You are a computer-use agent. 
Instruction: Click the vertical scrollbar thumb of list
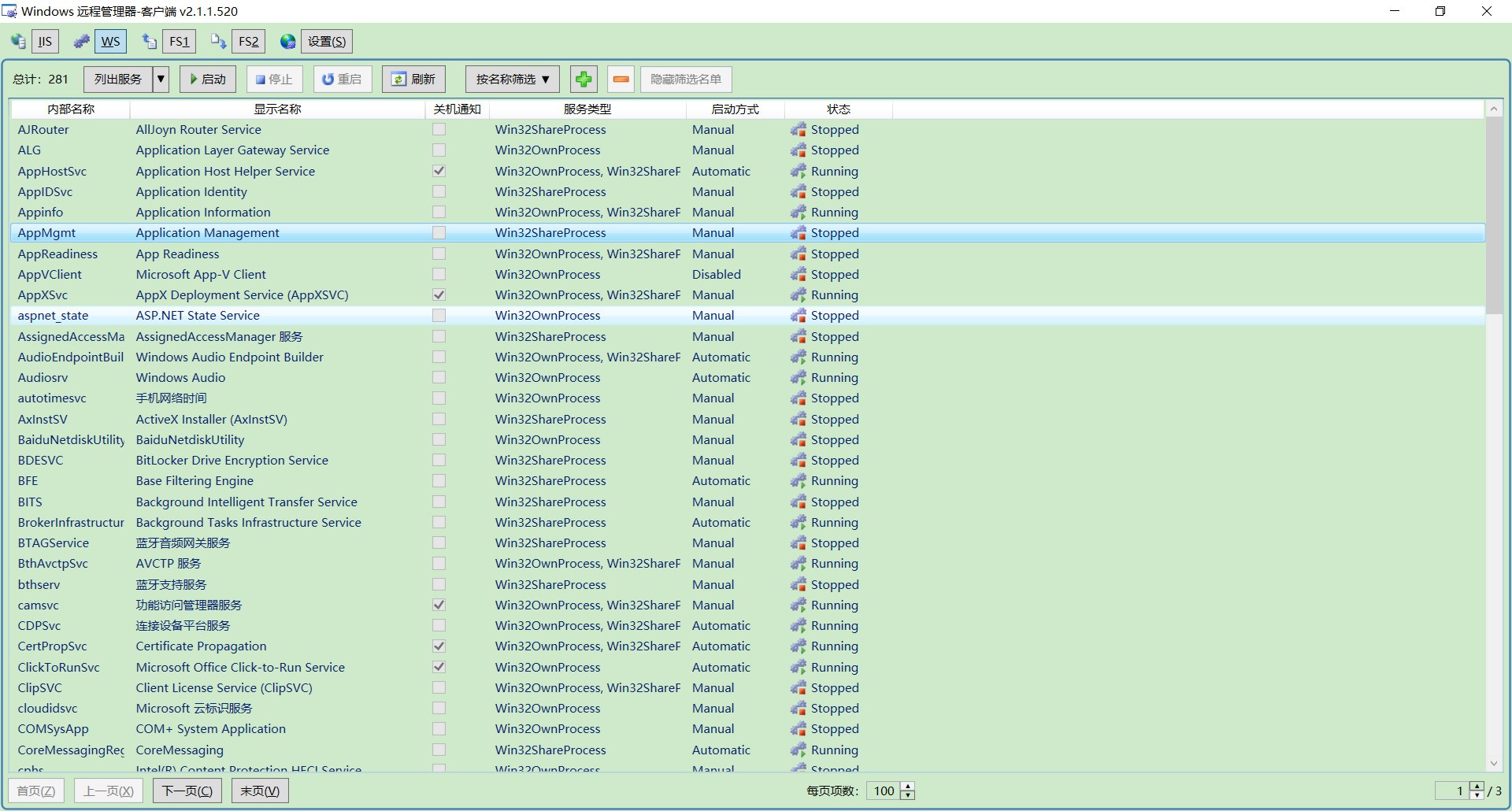click(1493, 213)
